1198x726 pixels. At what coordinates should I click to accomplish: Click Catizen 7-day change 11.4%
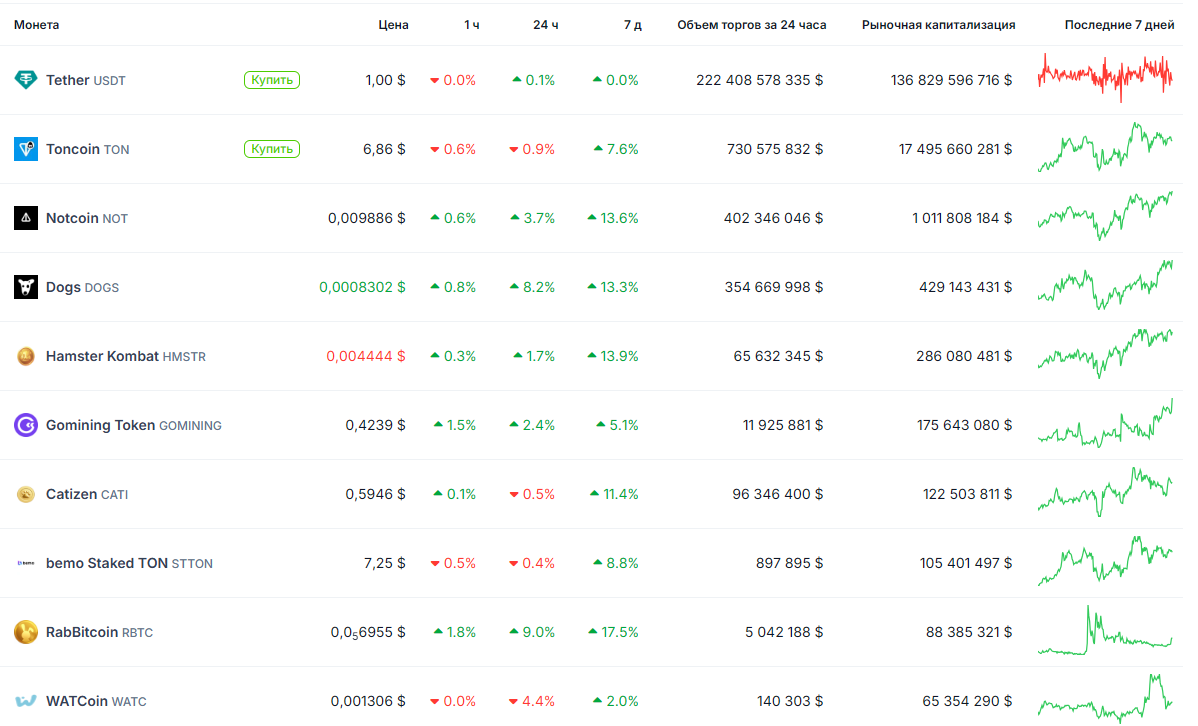tap(614, 494)
